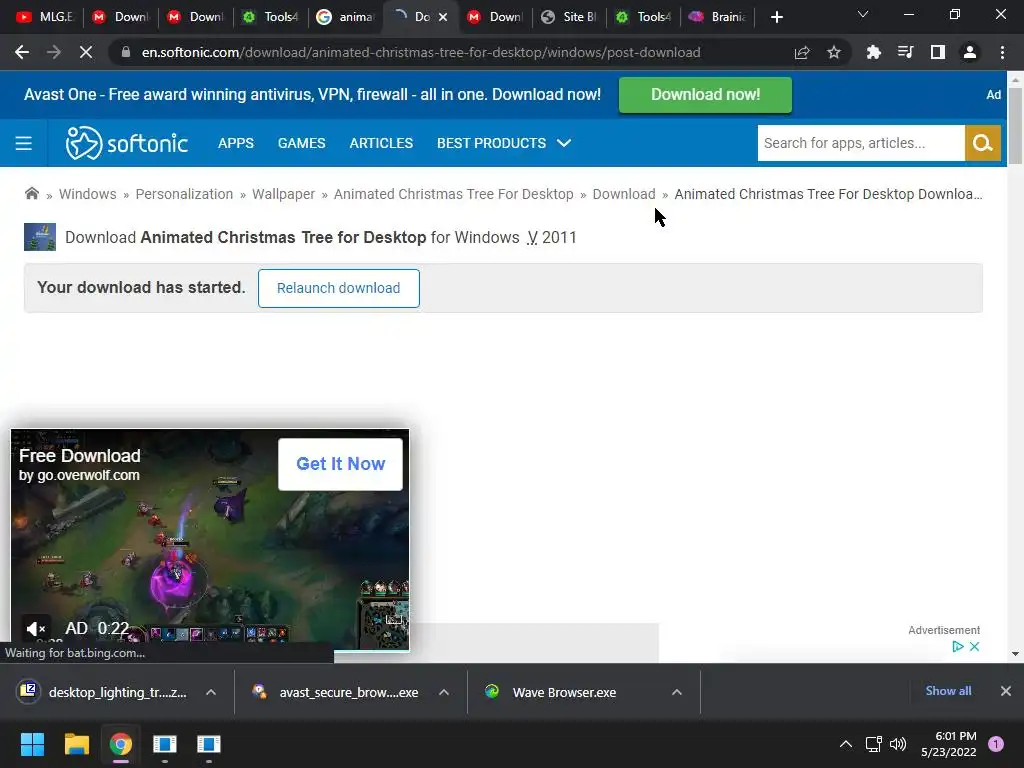Screen dimensions: 1024x768
Task: Open the Wallpaper breadcrumb link
Action: click(283, 194)
